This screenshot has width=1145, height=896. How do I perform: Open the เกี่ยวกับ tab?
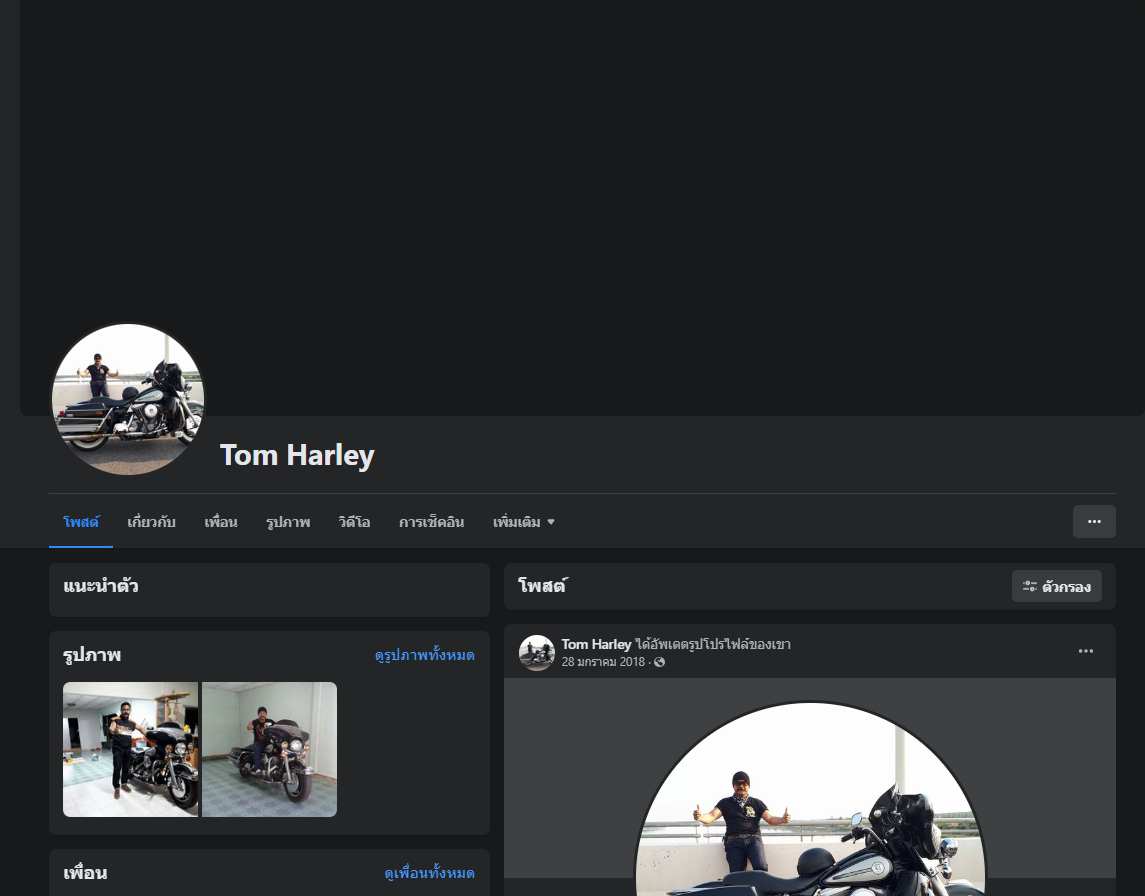(x=151, y=522)
